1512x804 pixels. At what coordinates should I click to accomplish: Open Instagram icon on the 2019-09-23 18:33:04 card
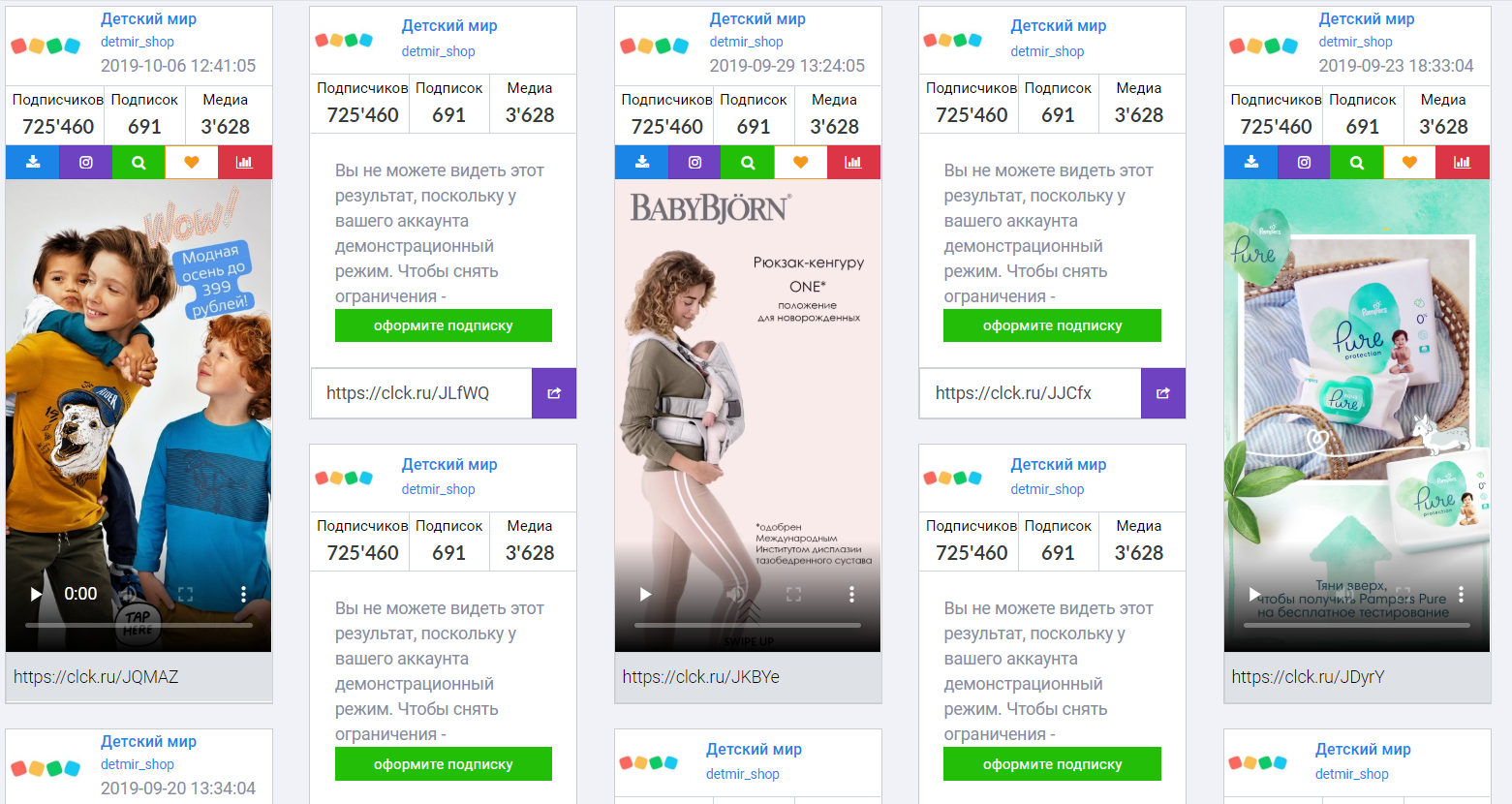(1304, 163)
